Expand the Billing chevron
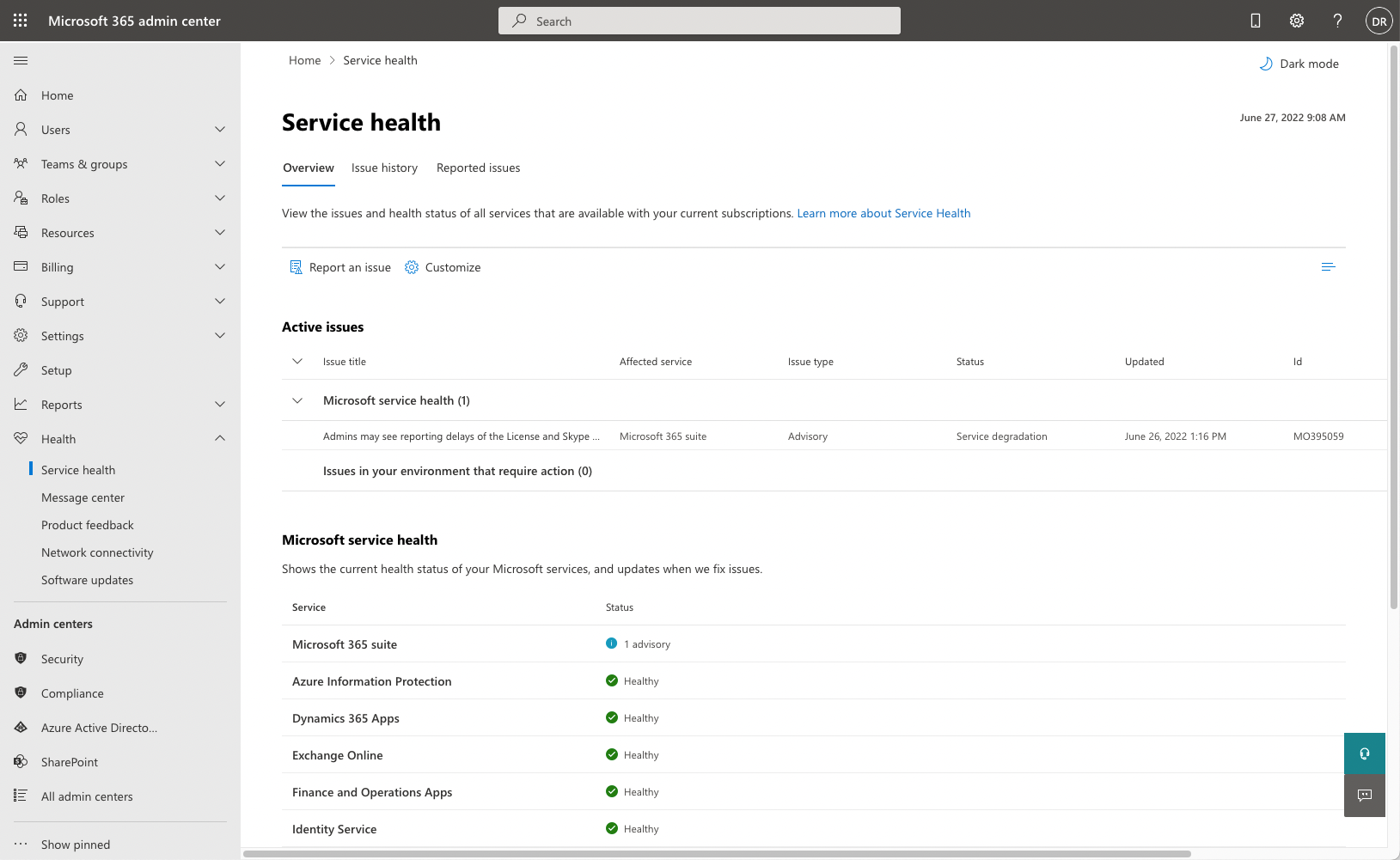1400x860 pixels. (x=220, y=266)
